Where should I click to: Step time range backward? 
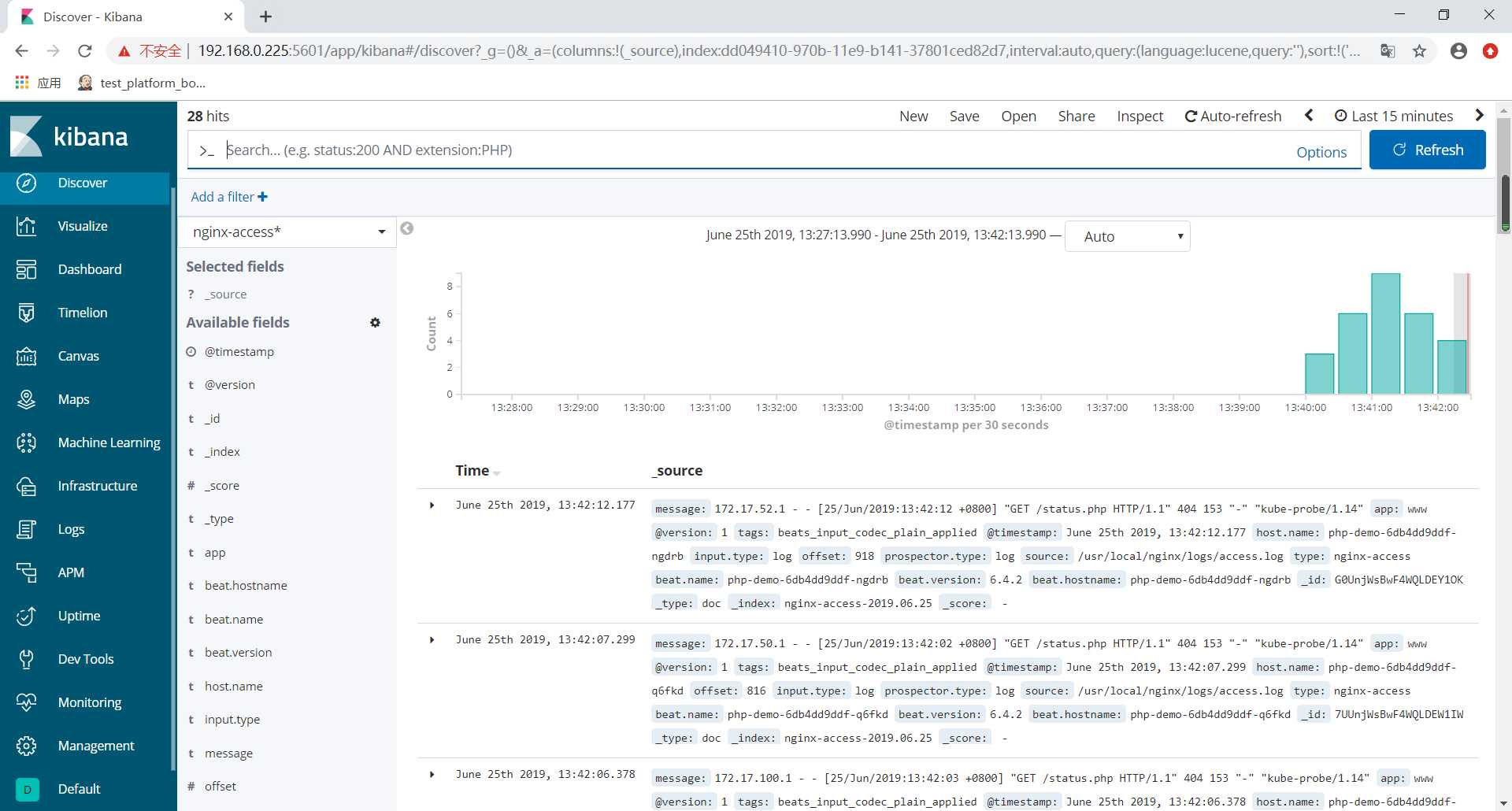point(1309,115)
